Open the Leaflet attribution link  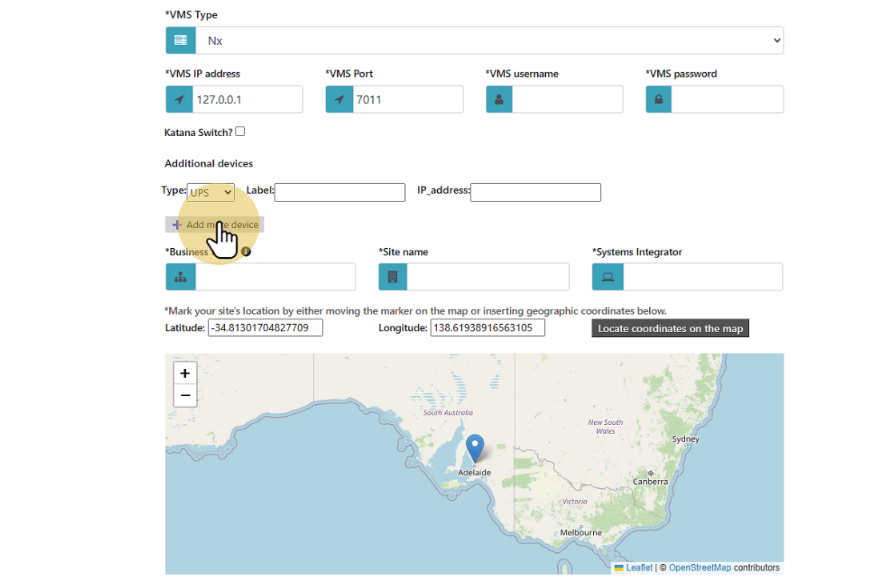pos(638,568)
